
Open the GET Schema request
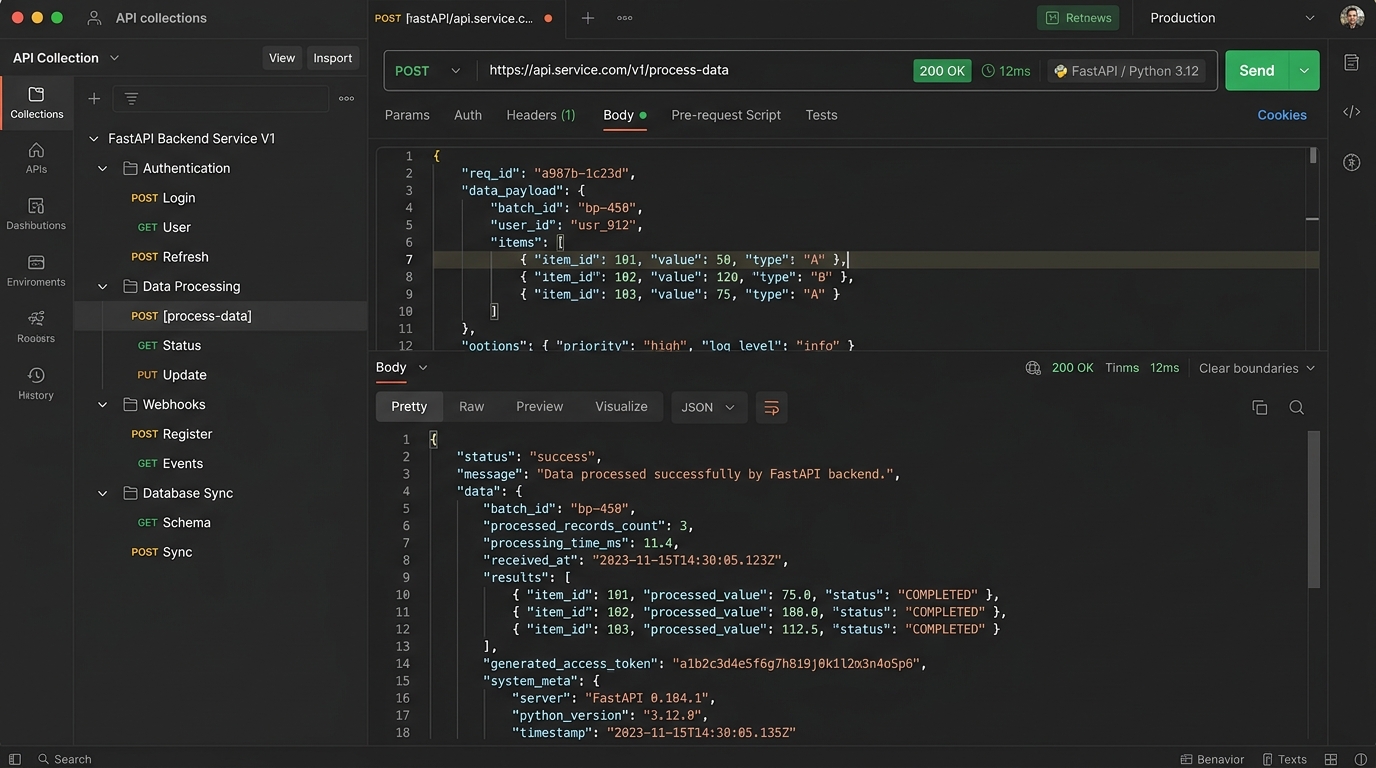click(173, 523)
